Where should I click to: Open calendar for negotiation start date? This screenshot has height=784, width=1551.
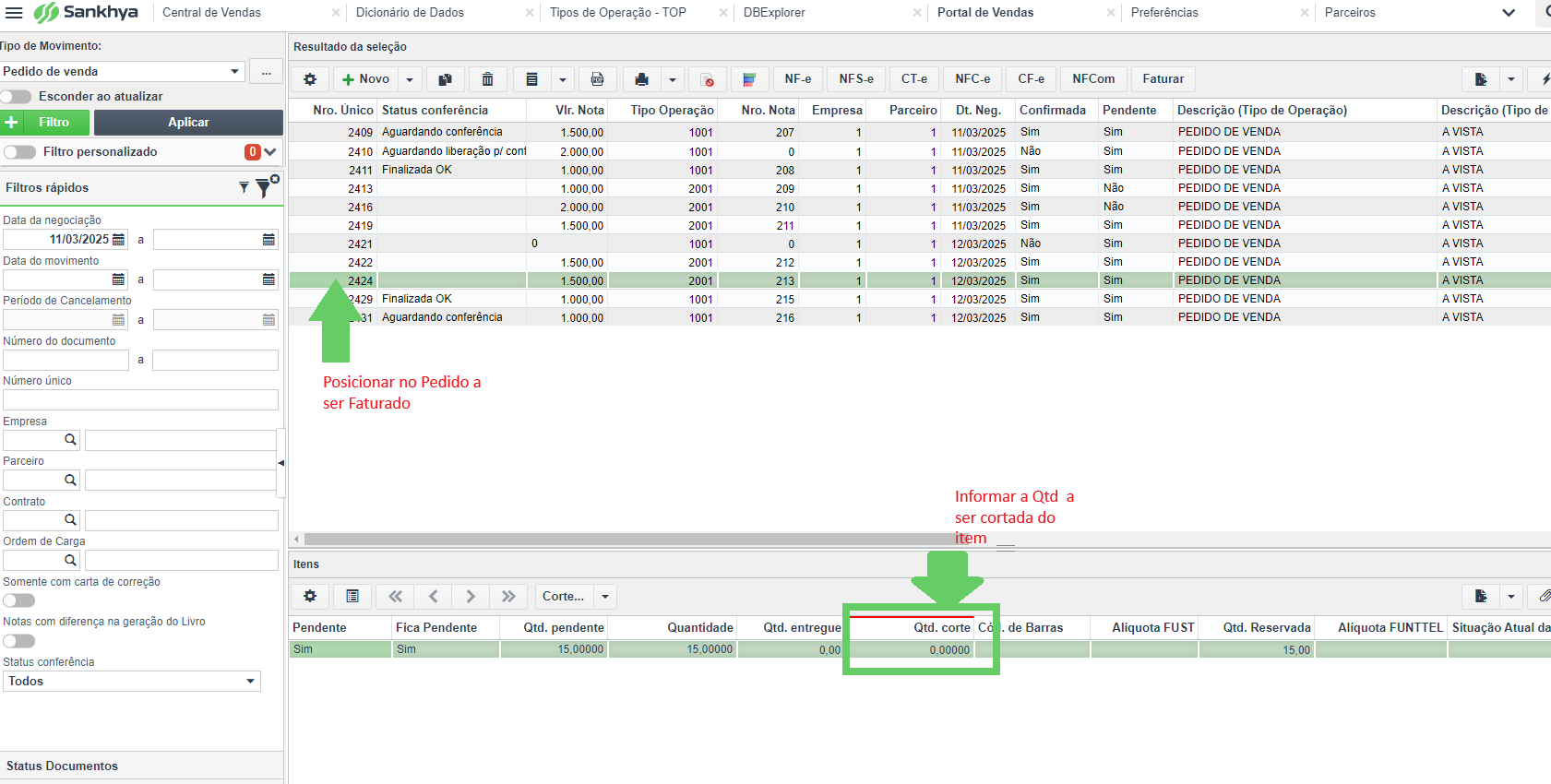click(118, 240)
